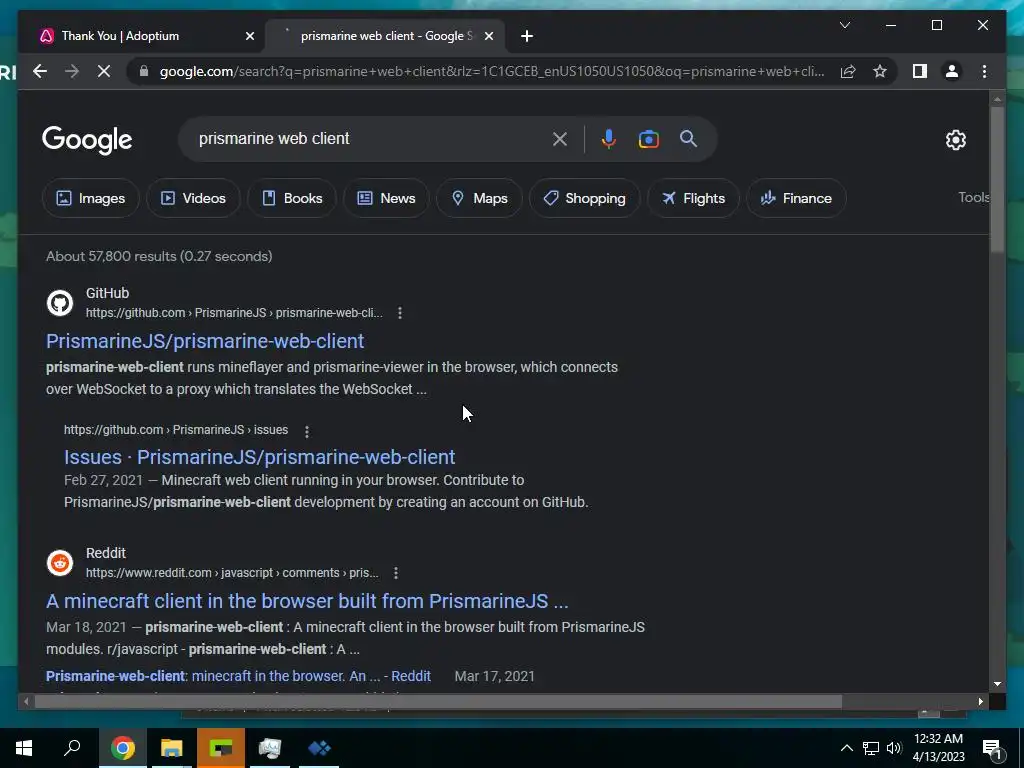Click the scroll right arrow of horizontal scrollbar
Image resolution: width=1024 pixels, height=768 pixels.
pos(981,701)
